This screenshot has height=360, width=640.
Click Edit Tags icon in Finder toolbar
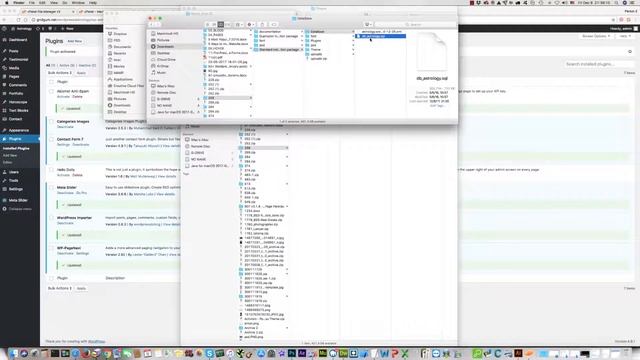coord(274,25)
